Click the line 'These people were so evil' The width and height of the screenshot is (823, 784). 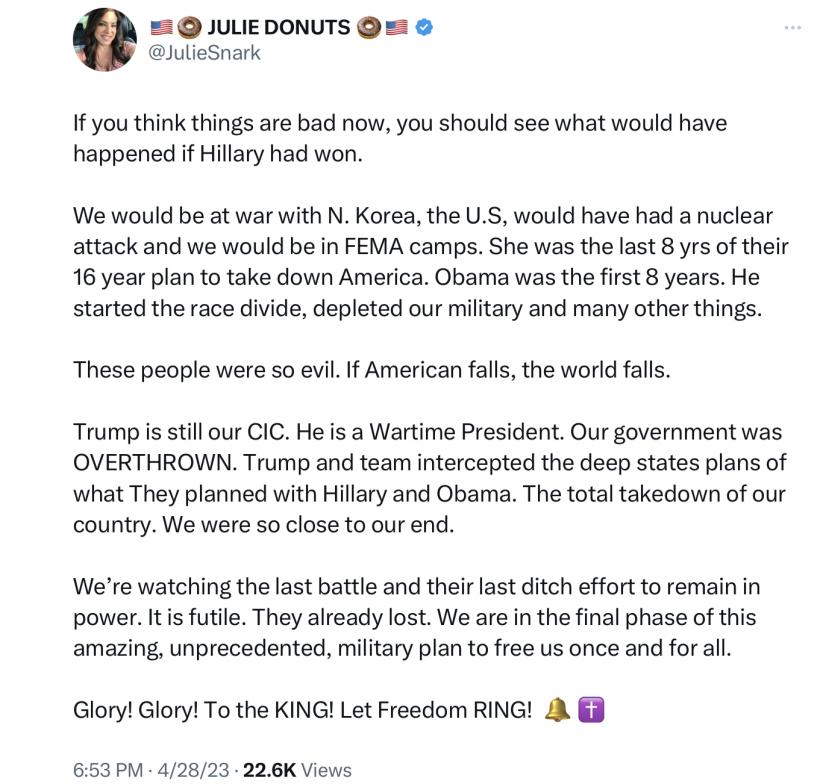click(x=372, y=370)
